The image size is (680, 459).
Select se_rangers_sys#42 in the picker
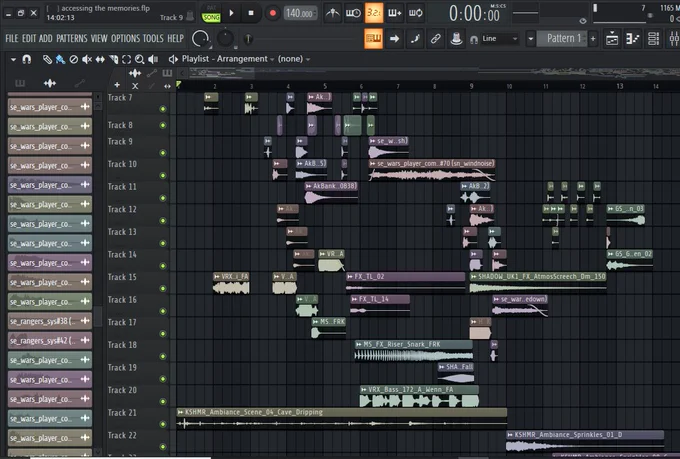pyautogui.click(x=49, y=341)
